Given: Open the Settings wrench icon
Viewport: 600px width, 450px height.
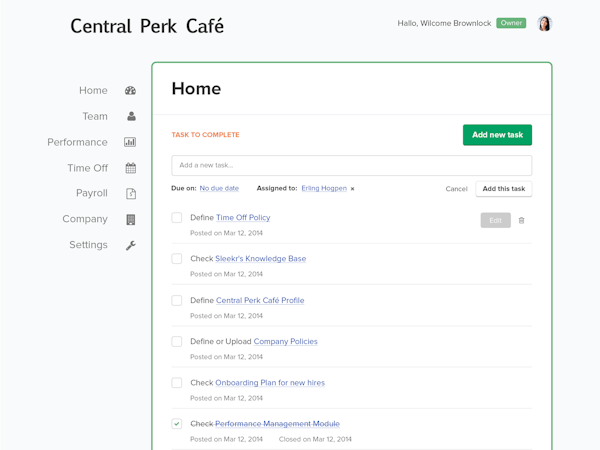Looking at the screenshot, I should coord(130,246).
